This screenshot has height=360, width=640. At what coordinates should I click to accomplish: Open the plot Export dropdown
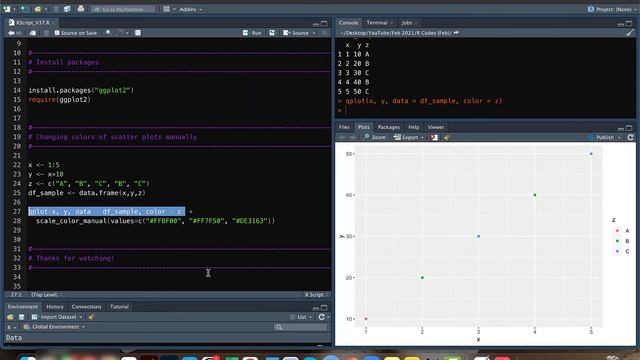click(x=409, y=138)
